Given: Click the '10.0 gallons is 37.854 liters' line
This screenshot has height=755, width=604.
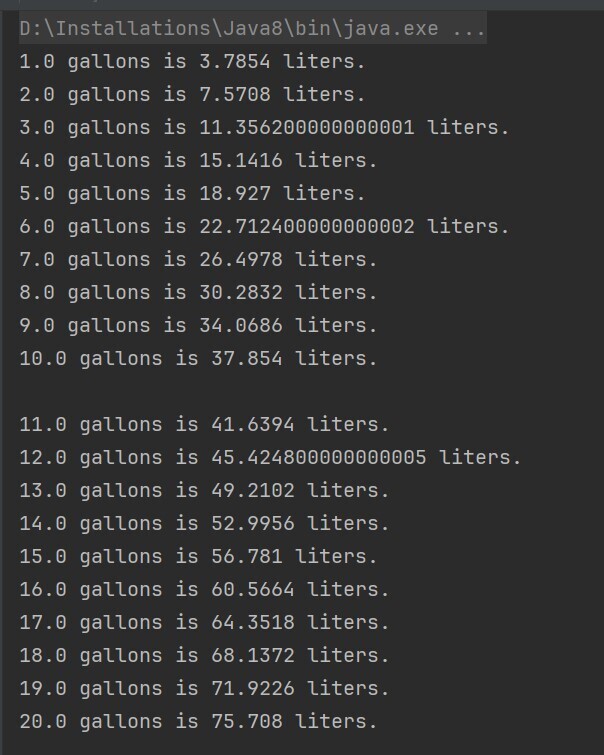Looking at the screenshot, I should coord(198,359).
